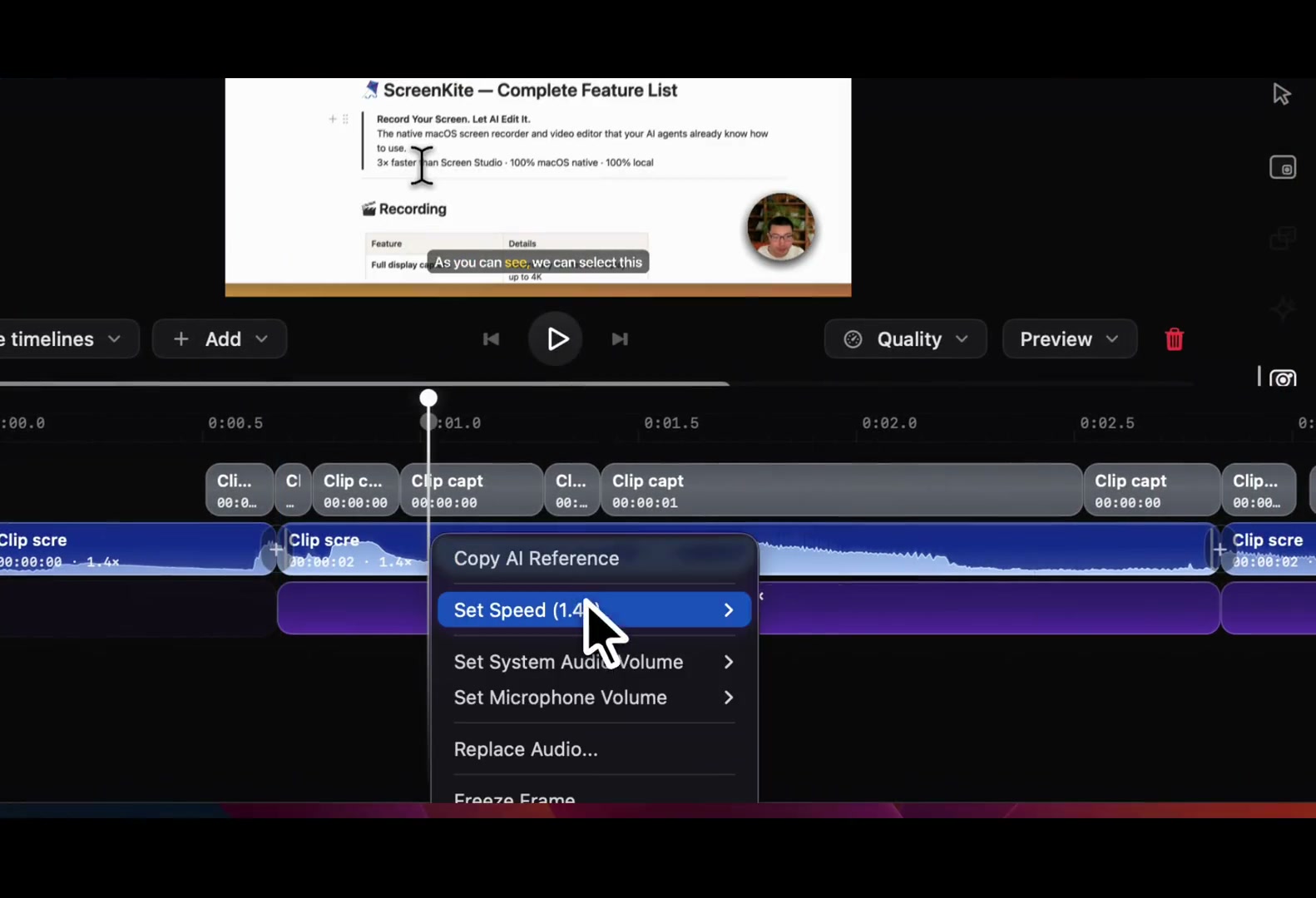Select the 'Clip capt' caption clip after 0:02.5
Screen dimensions: 1316x898
(x=1152, y=491)
